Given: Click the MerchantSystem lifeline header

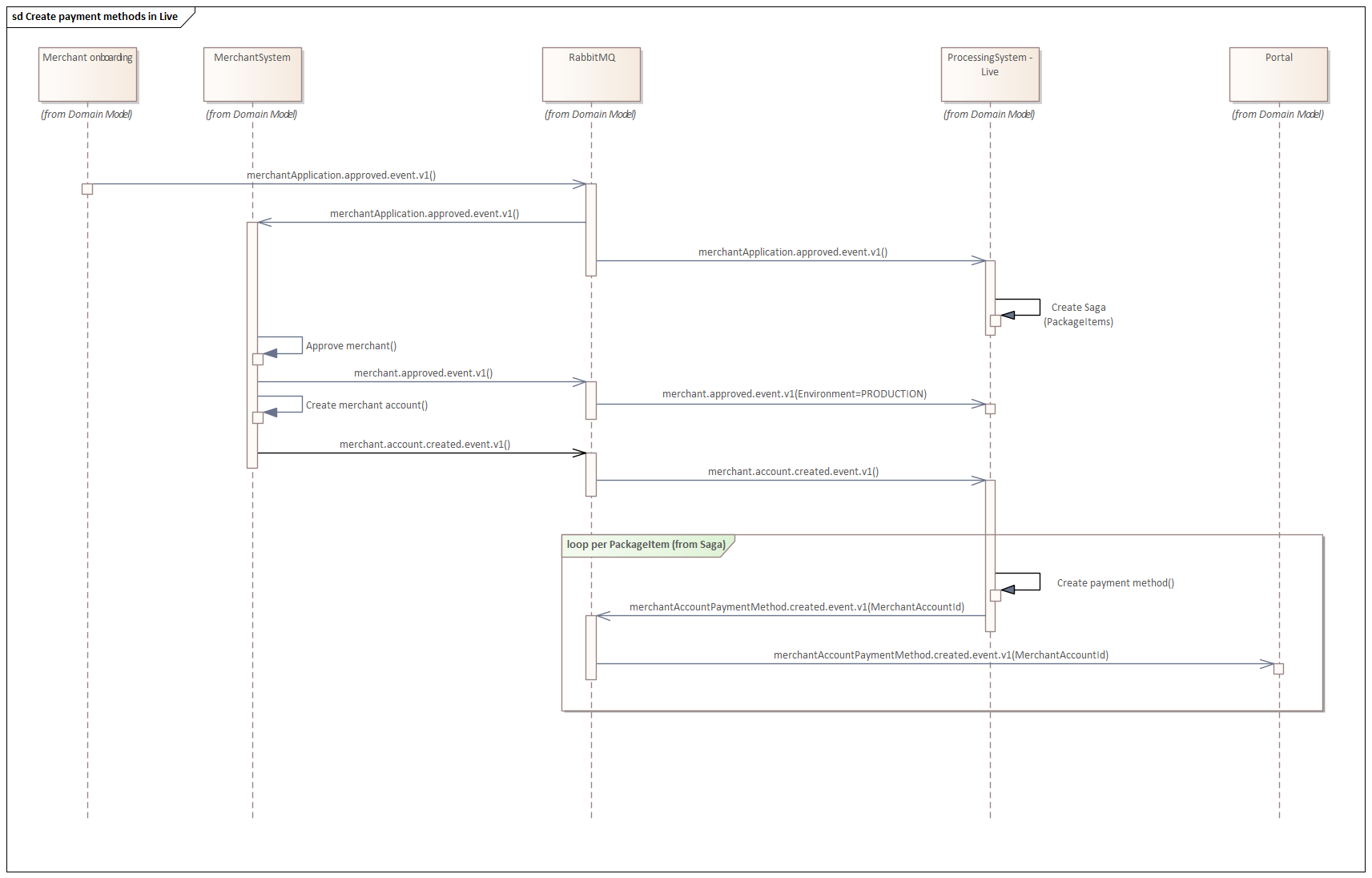Looking at the screenshot, I should click(252, 75).
